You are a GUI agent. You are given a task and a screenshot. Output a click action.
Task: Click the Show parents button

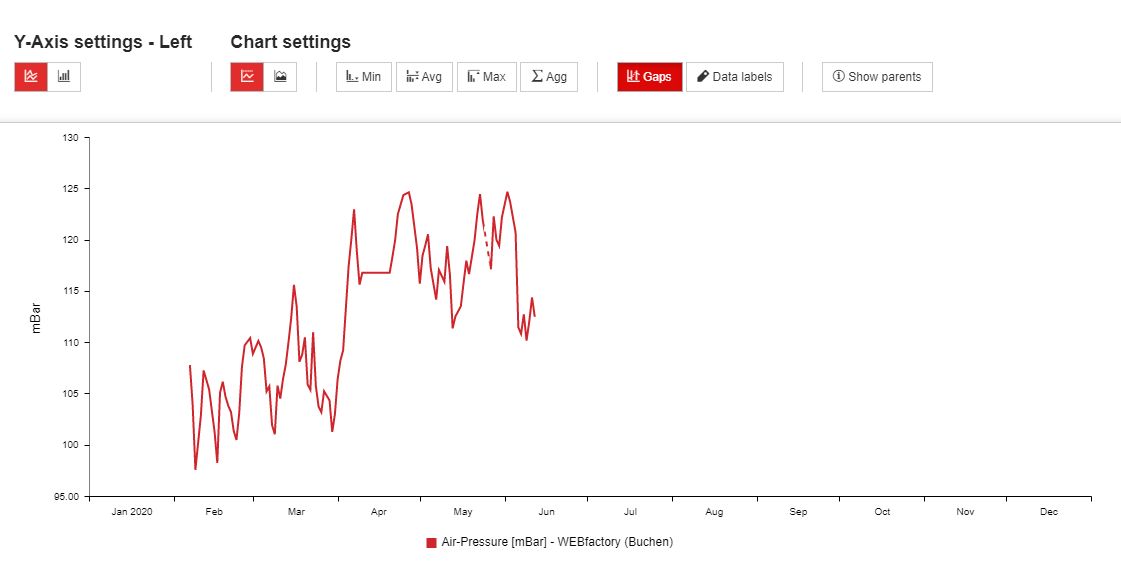click(877, 77)
